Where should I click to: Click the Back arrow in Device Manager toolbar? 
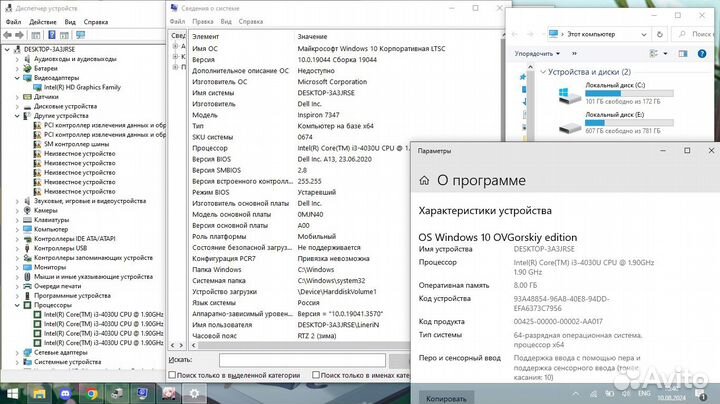pyautogui.click(x=7, y=35)
